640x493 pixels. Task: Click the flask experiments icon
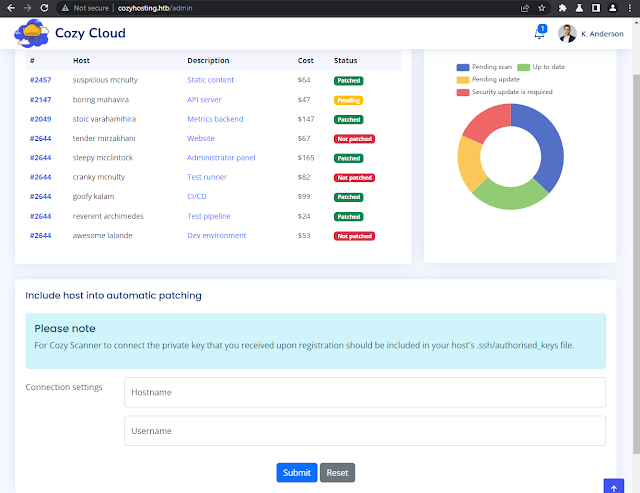[x=579, y=8]
